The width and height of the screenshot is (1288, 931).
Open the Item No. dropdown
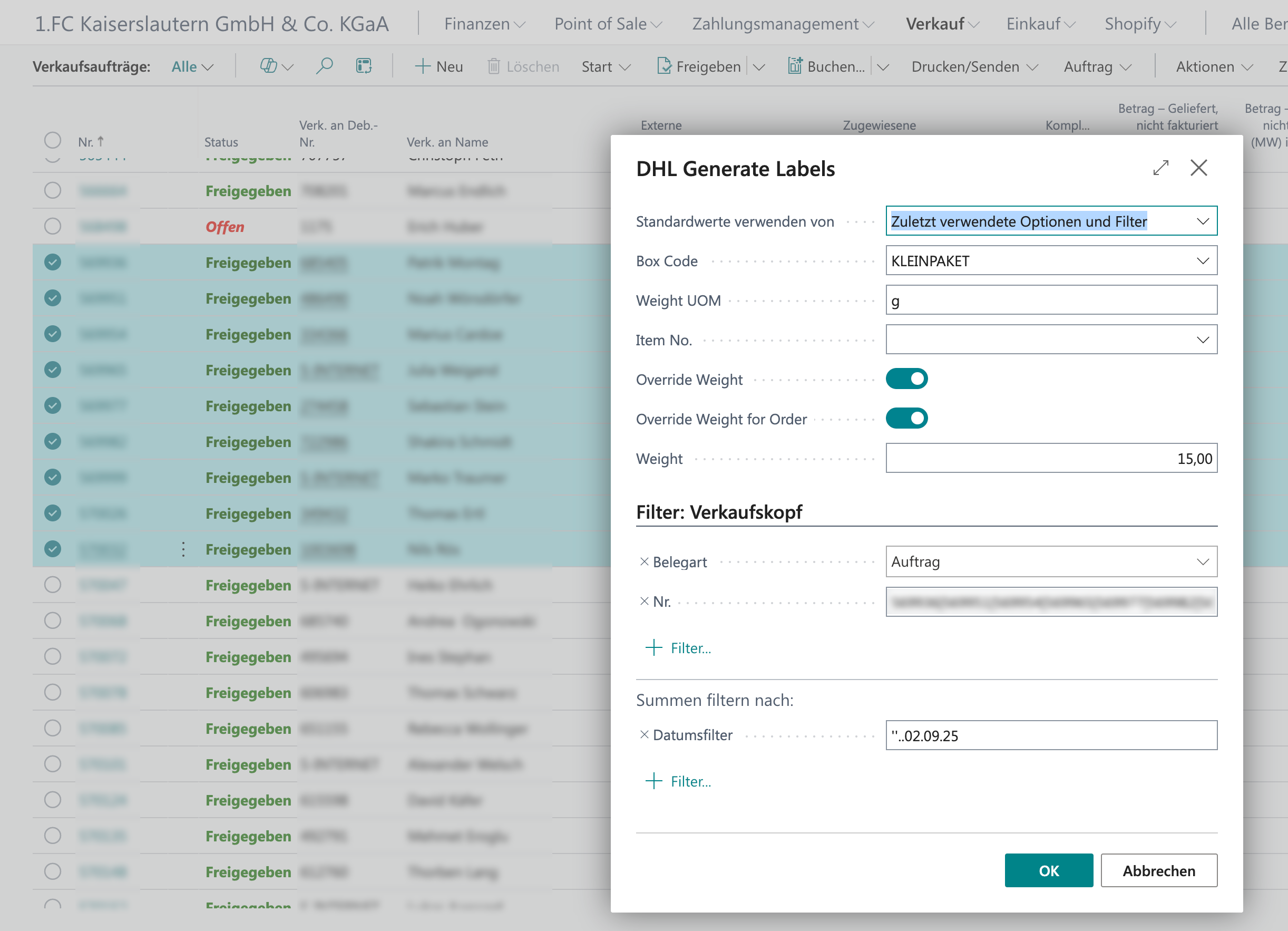(x=1202, y=340)
